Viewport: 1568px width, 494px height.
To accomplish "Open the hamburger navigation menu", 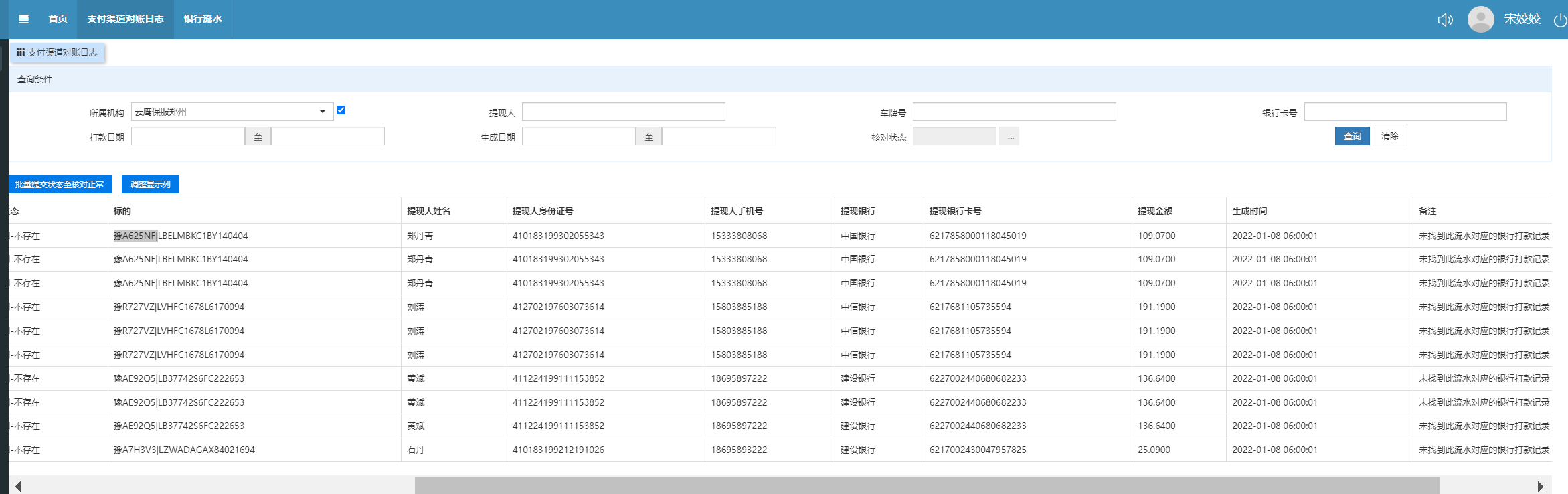I will point(23,19).
